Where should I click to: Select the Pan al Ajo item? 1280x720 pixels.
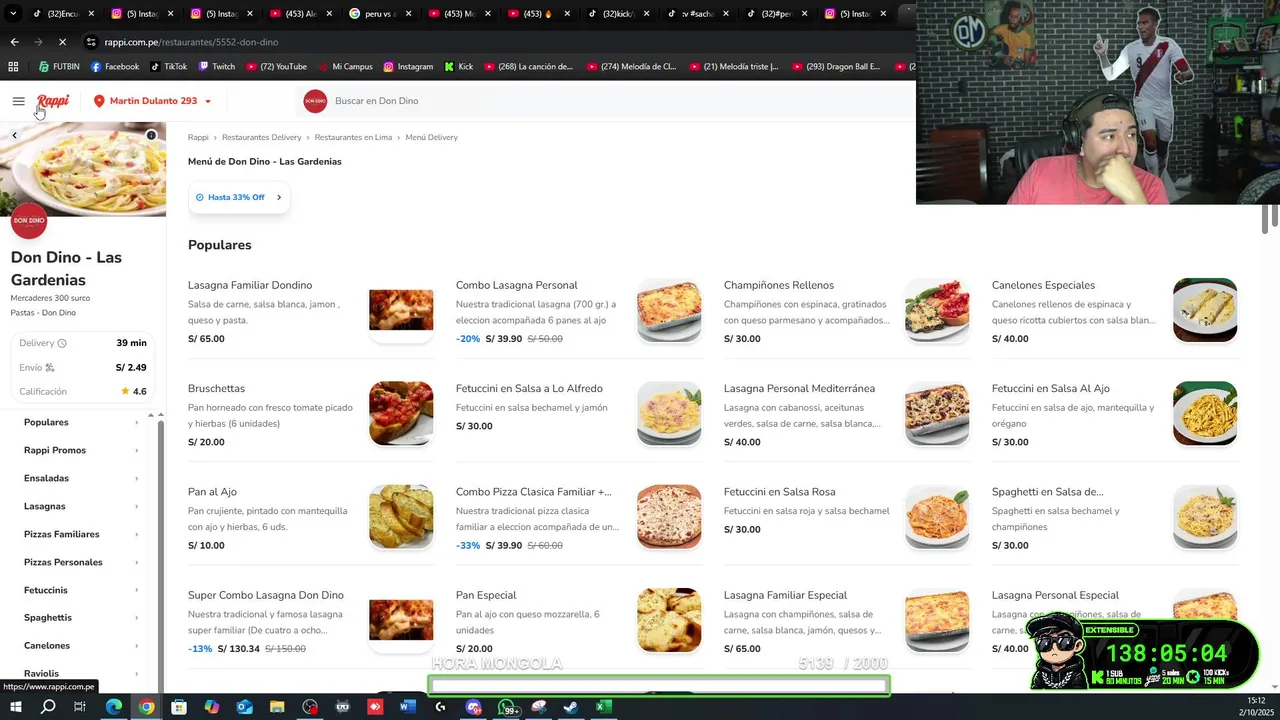point(212,492)
